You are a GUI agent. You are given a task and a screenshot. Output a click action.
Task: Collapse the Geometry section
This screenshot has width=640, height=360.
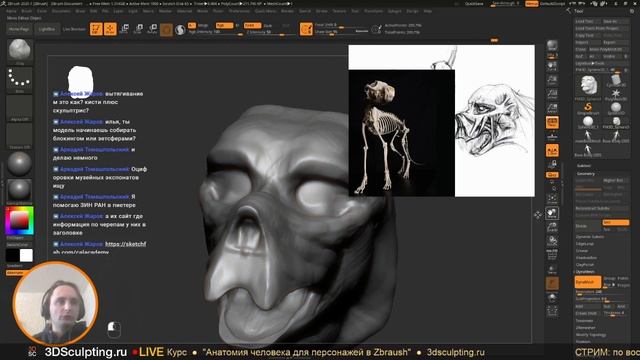click(x=586, y=173)
